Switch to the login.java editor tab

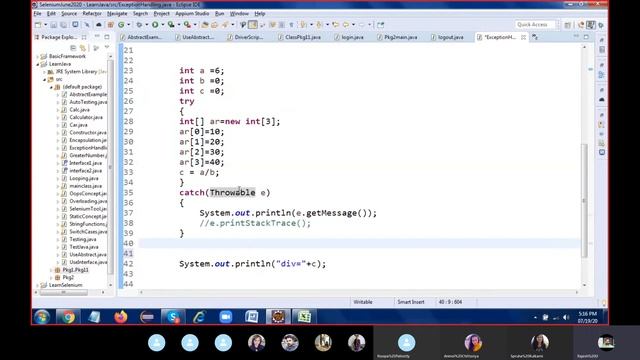pos(349,37)
